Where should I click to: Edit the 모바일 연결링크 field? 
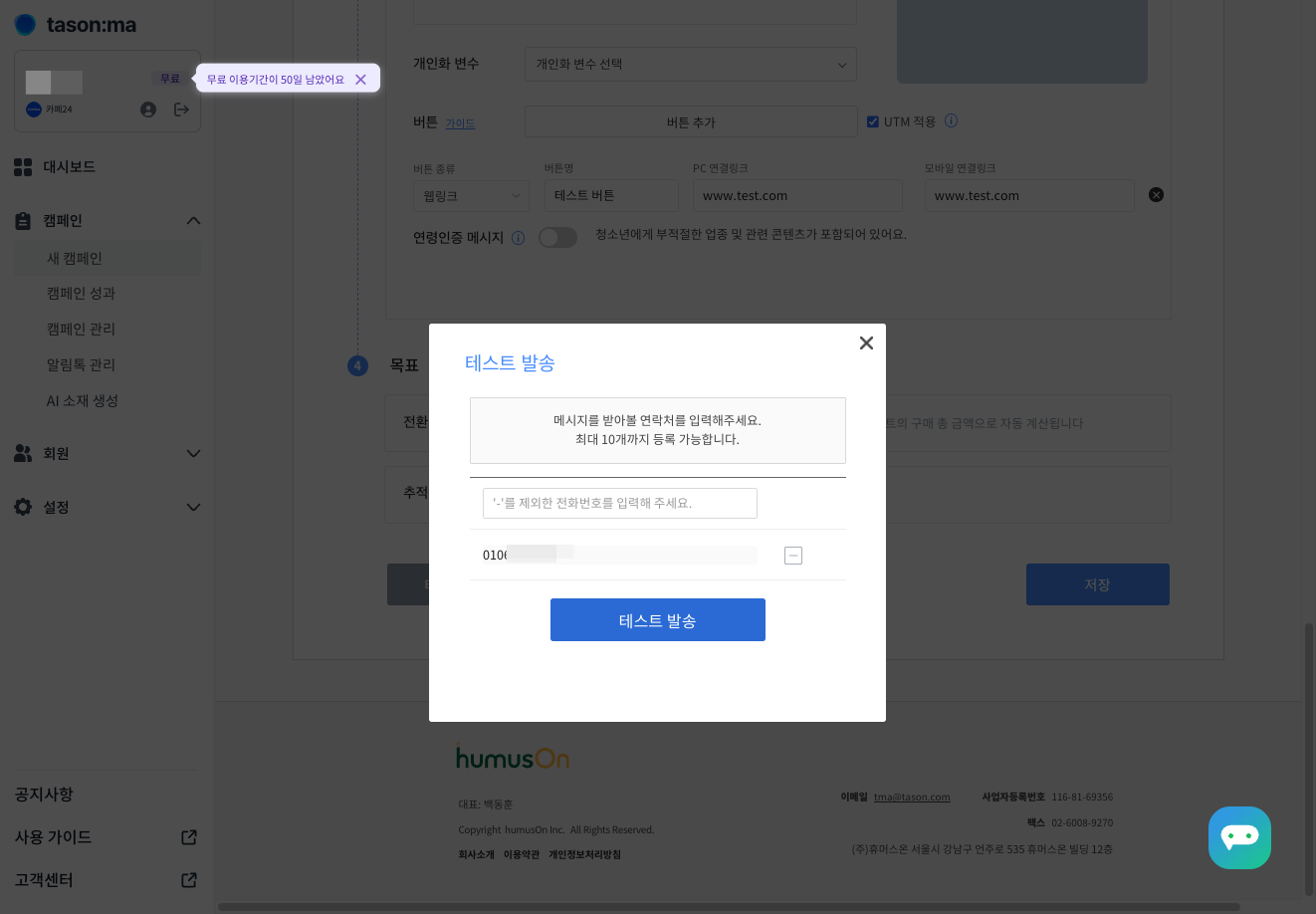click(x=1029, y=196)
